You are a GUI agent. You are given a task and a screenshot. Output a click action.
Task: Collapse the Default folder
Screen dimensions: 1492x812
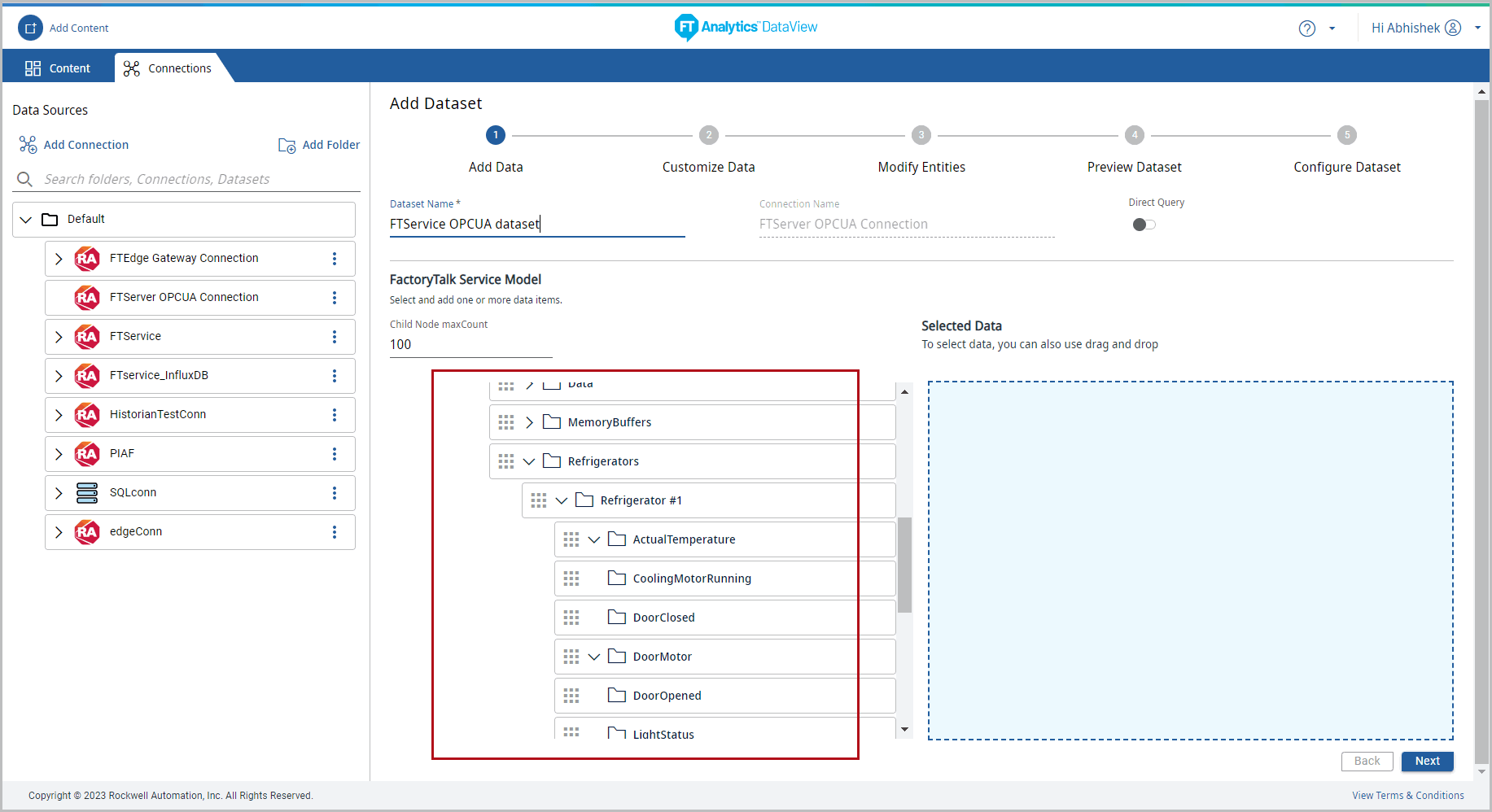pyautogui.click(x=26, y=220)
